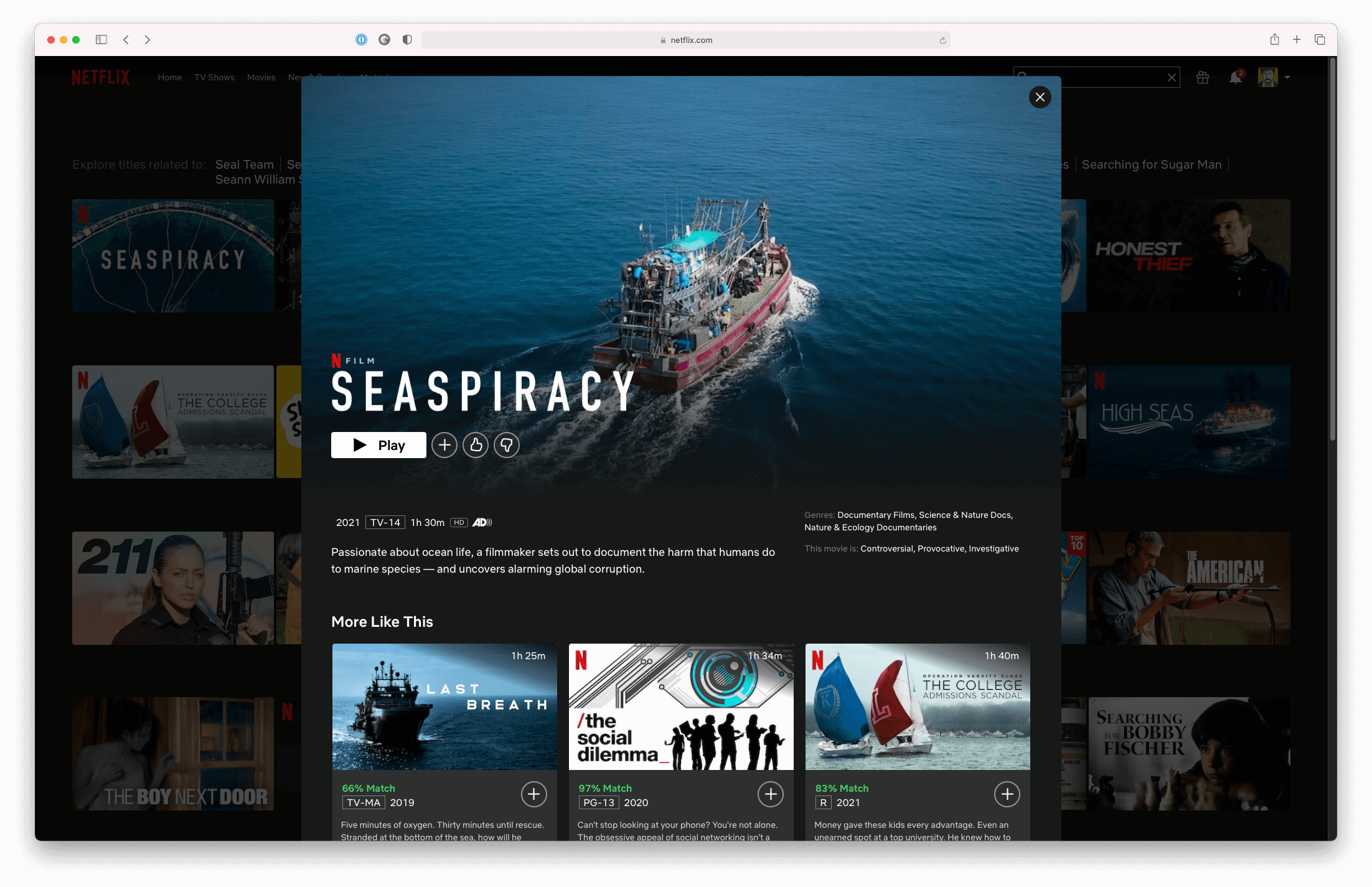
Task: Click the page vertical scrollbar
Action: click(x=1332, y=249)
